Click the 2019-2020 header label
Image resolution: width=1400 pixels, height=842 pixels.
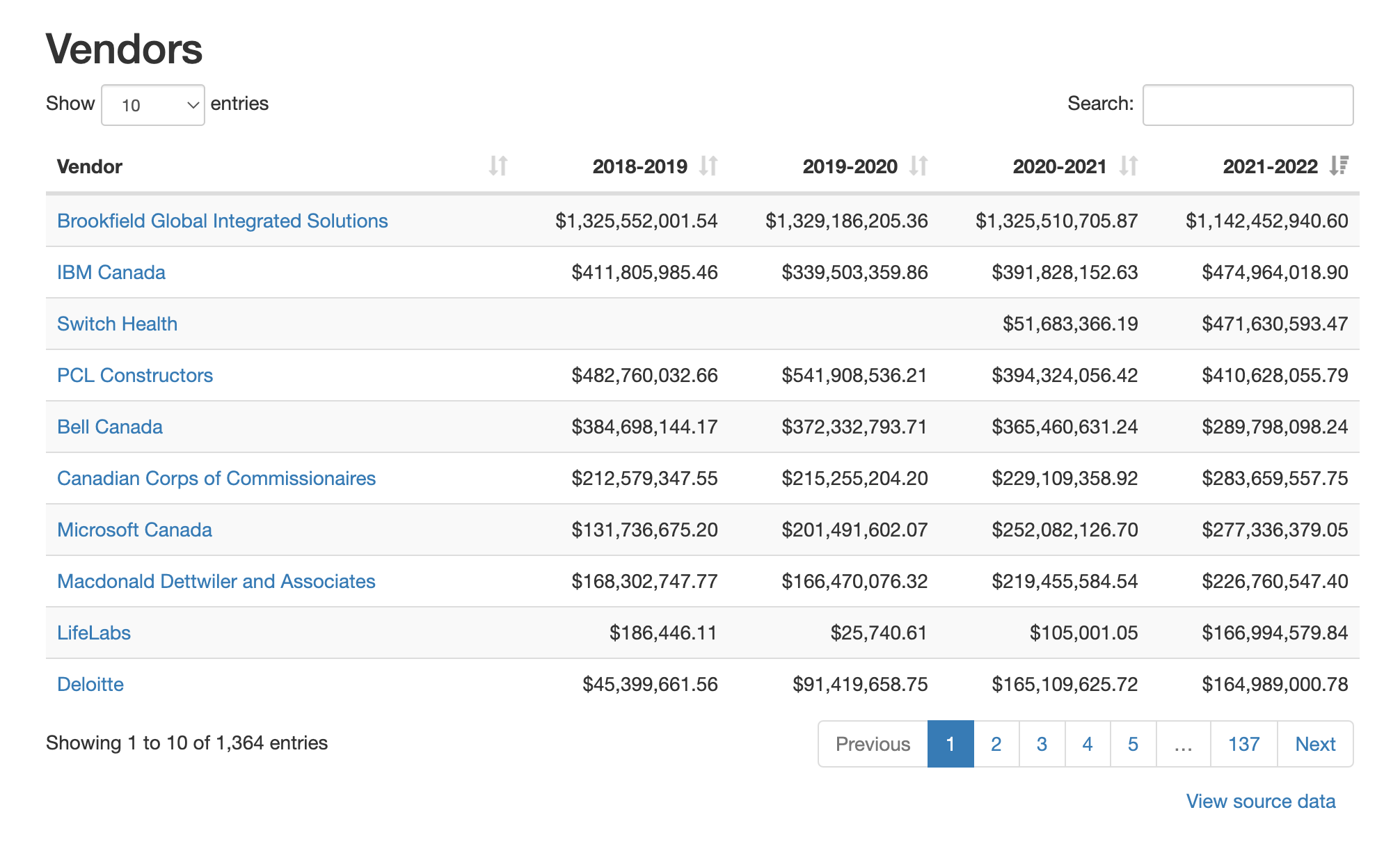(850, 166)
